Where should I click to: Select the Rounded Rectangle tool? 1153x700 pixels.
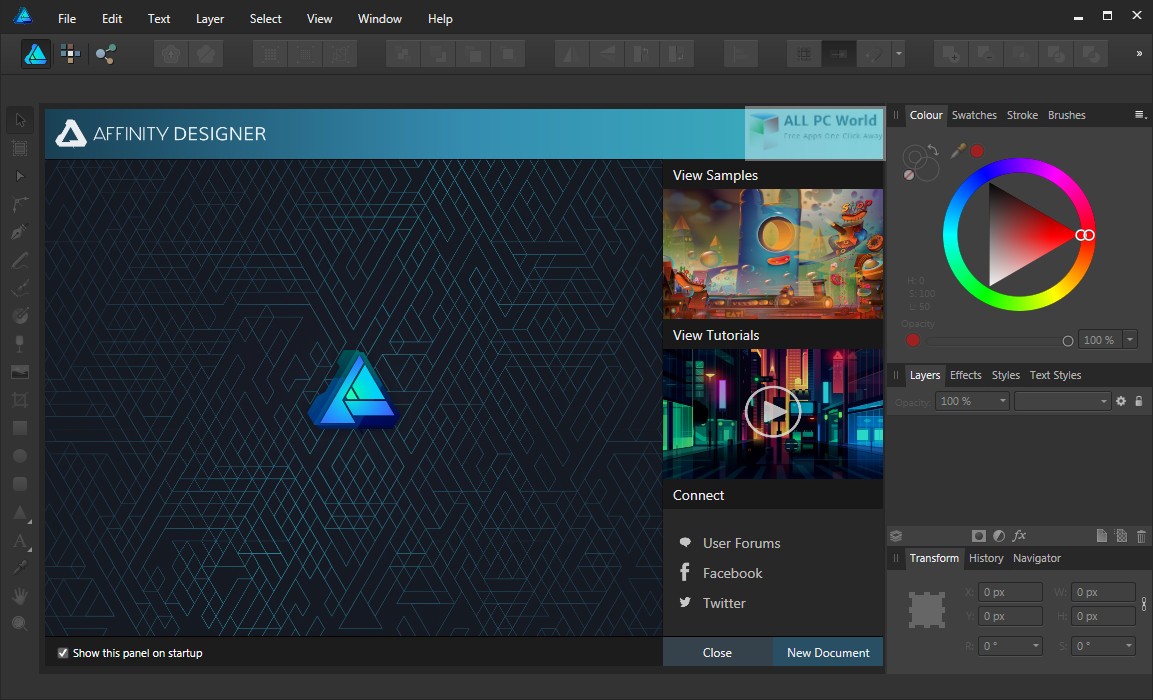(20, 483)
